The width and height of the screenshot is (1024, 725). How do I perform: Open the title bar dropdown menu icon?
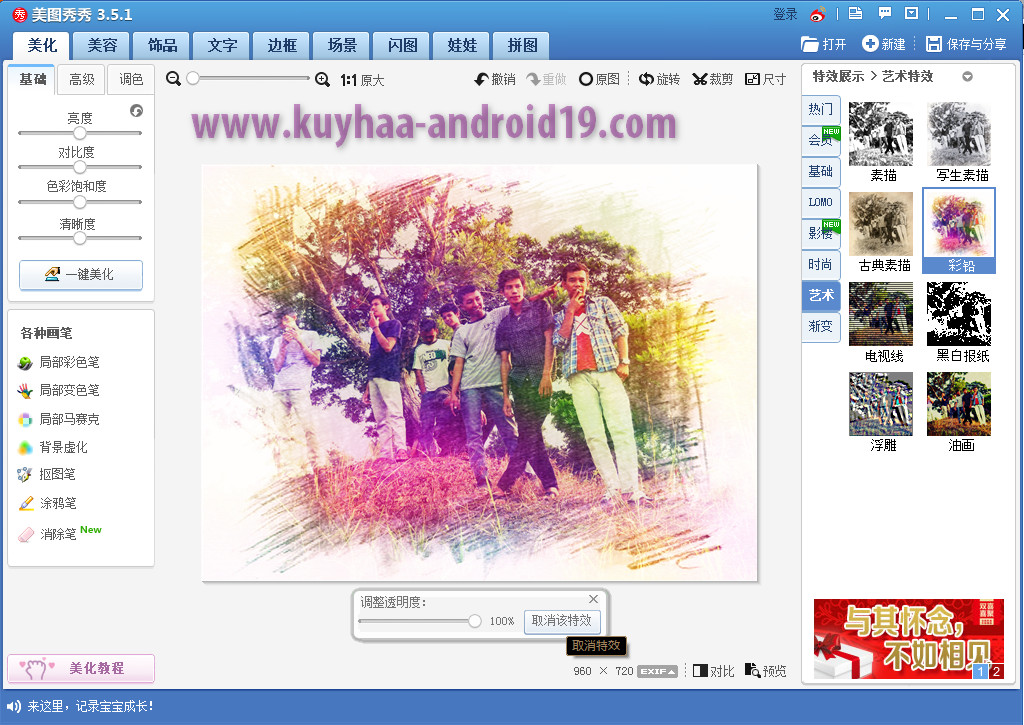[912, 13]
